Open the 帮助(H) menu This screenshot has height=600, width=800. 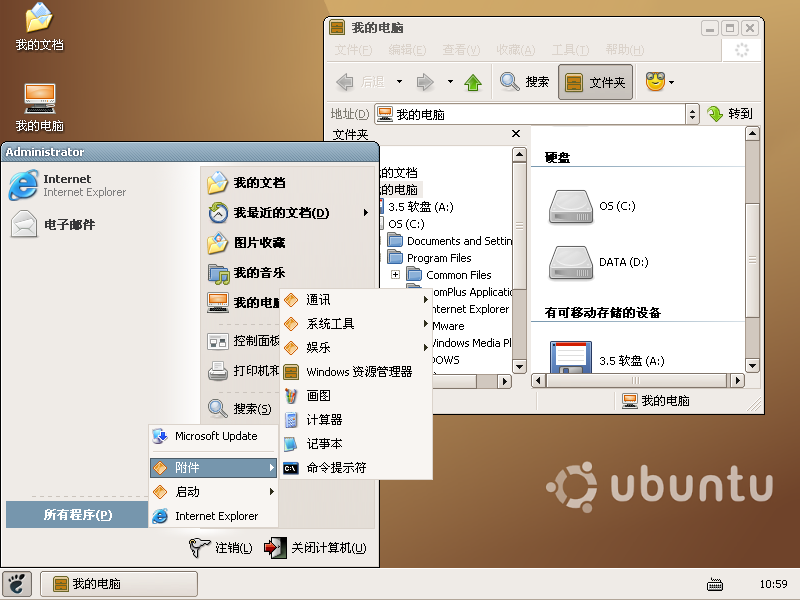point(625,50)
